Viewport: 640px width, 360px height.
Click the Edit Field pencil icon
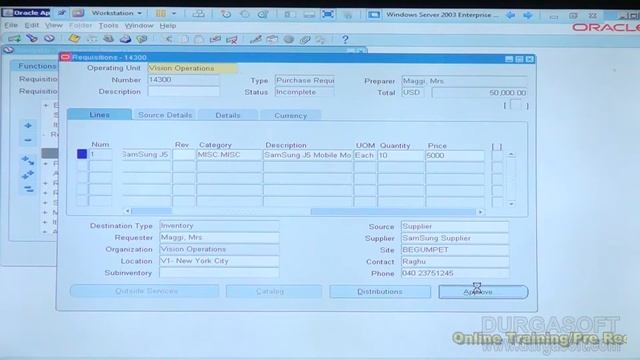tap(256, 39)
